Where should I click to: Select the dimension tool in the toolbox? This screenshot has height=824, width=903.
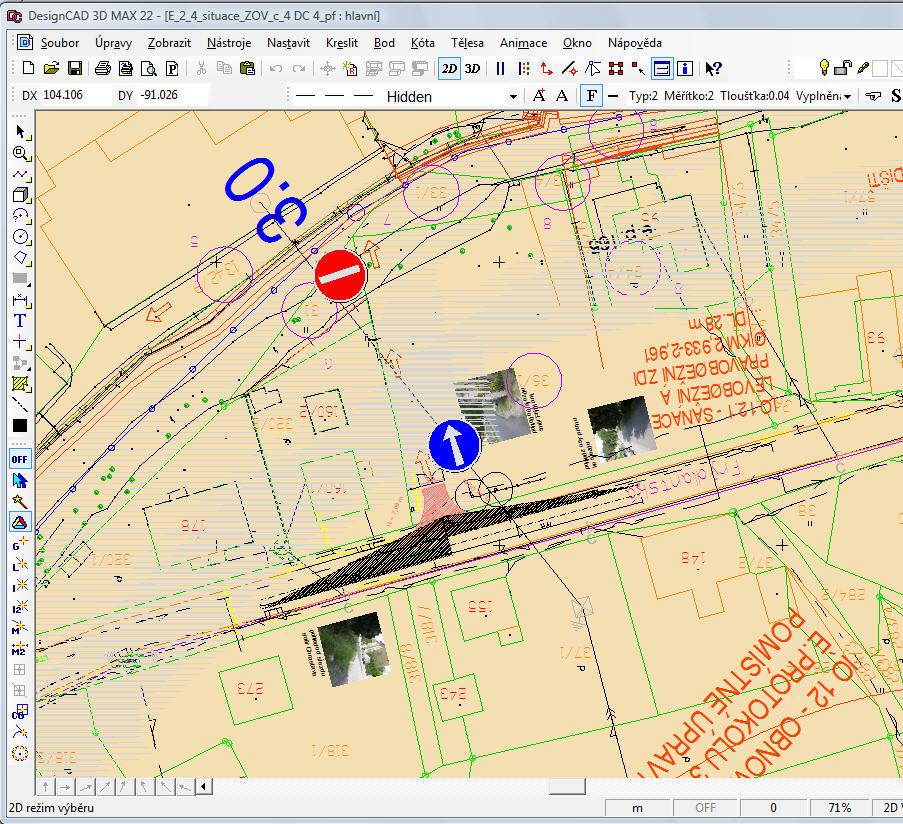tap(21, 300)
